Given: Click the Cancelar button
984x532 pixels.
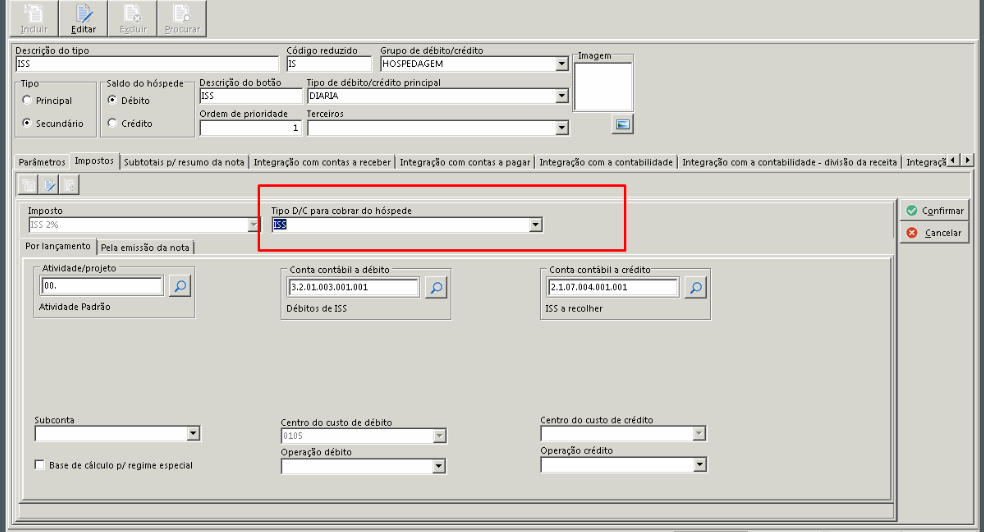Looking at the screenshot, I should coord(934,233).
